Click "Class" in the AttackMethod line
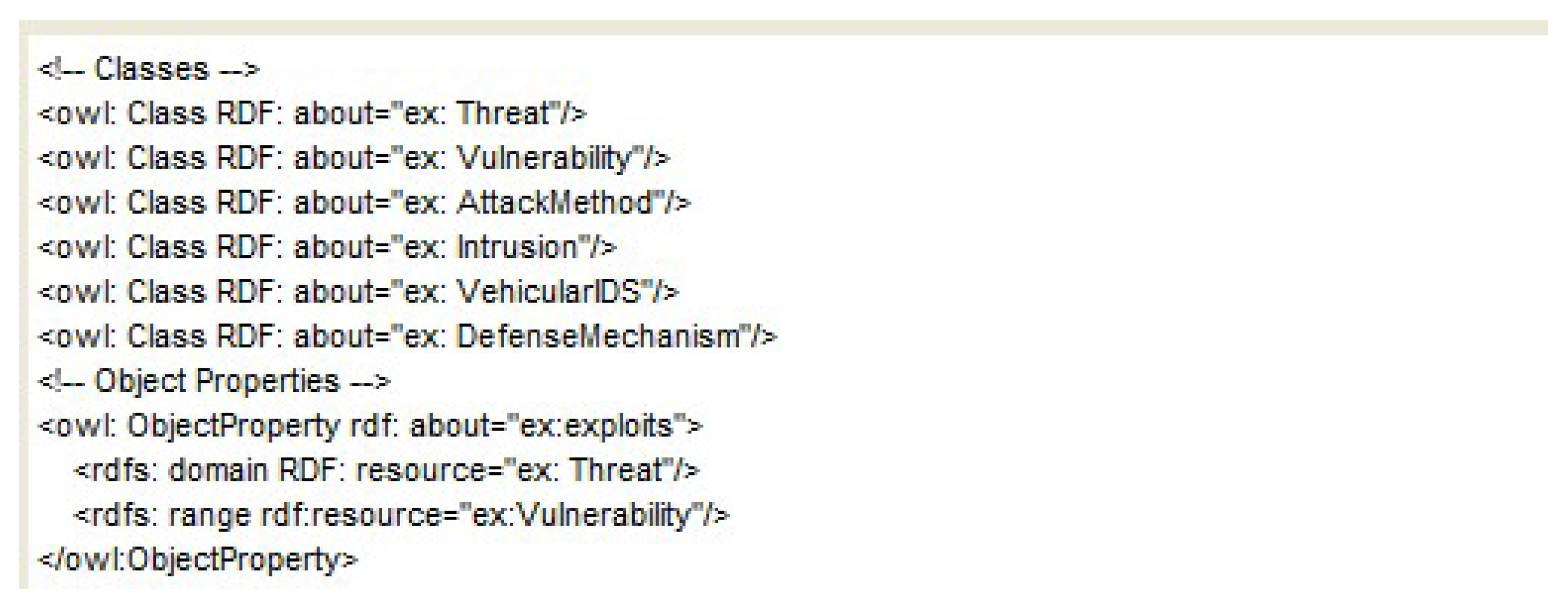The width and height of the screenshot is (1568, 605). point(166,203)
